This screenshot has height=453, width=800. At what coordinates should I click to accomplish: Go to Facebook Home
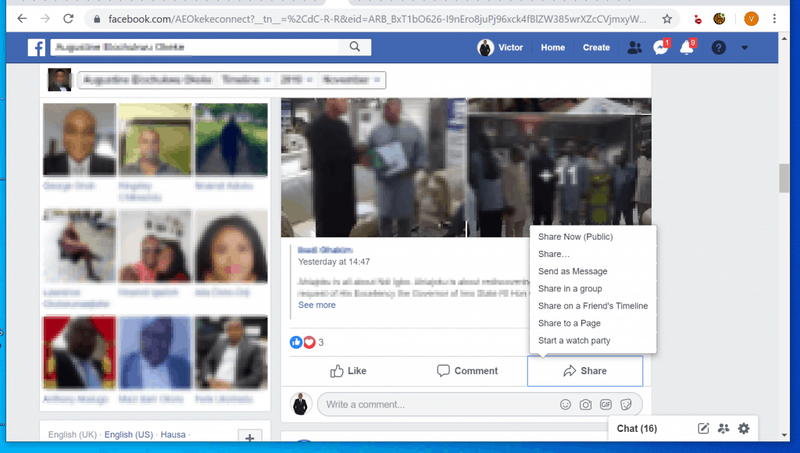click(553, 47)
